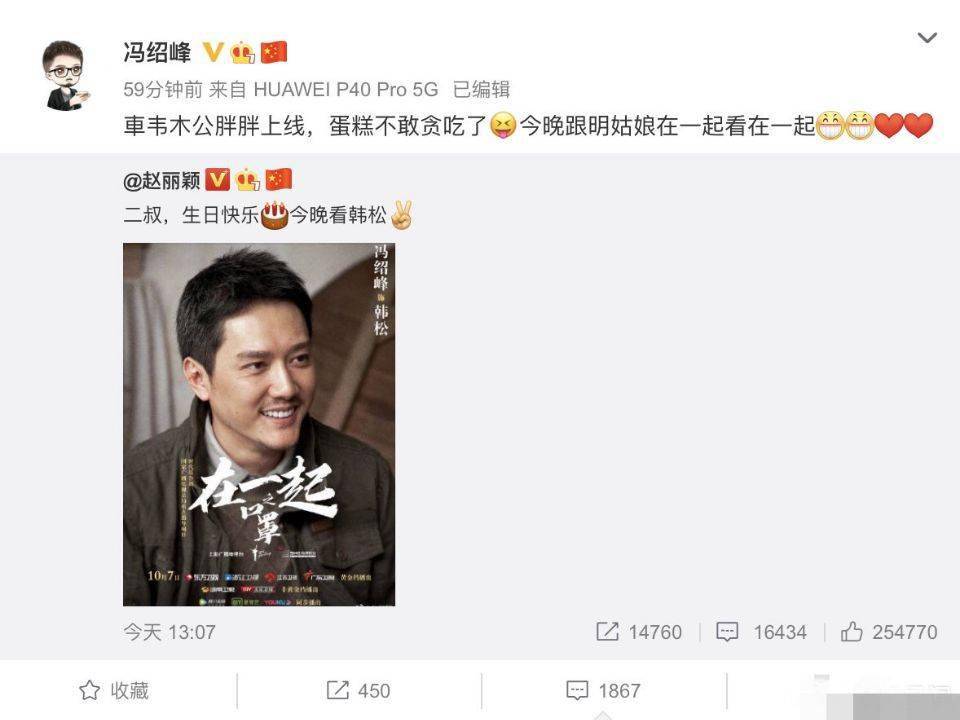Open the original post comments 16434

pyautogui.click(x=761, y=632)
